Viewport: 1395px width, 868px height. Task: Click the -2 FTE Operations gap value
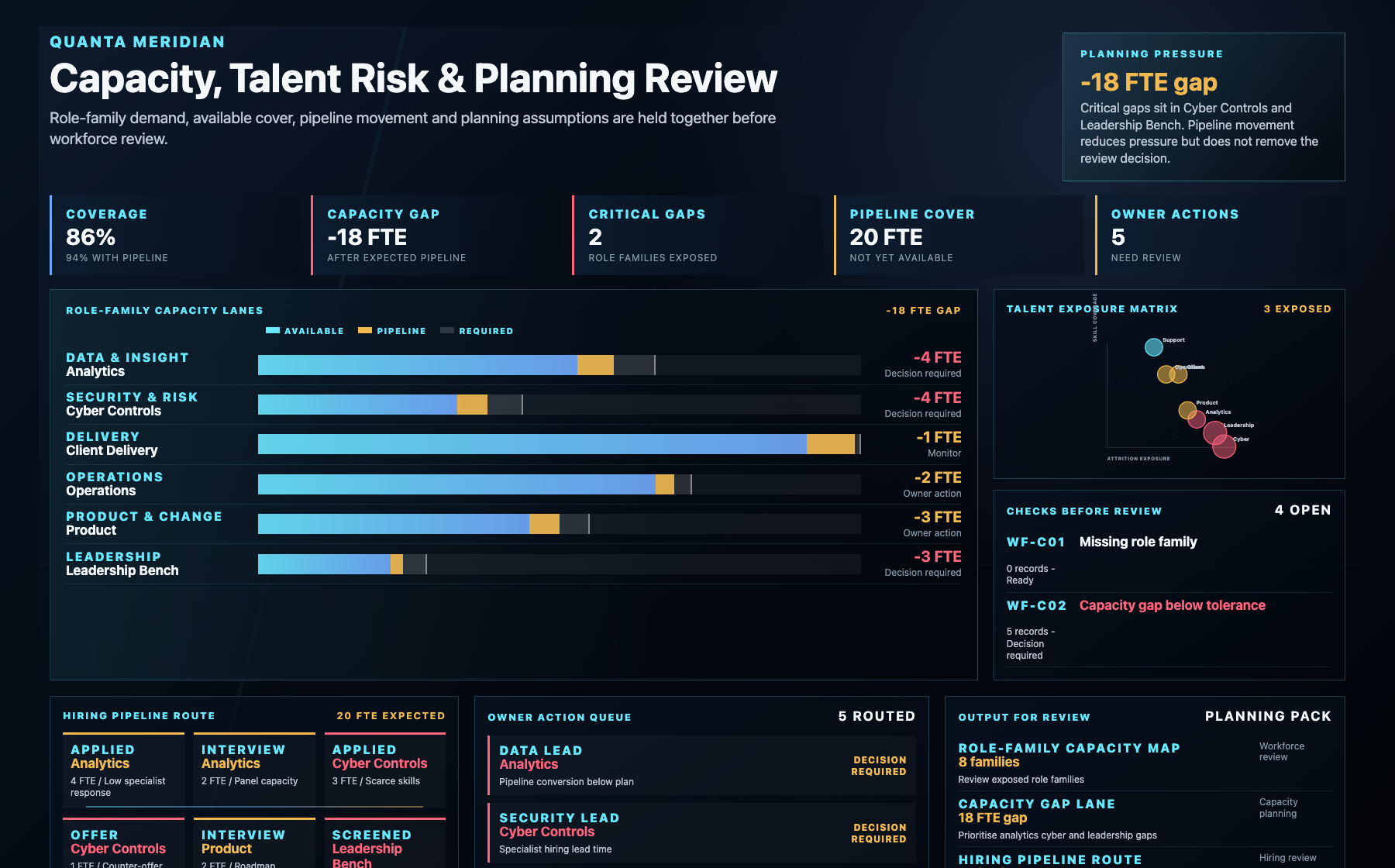click(938, 477)
